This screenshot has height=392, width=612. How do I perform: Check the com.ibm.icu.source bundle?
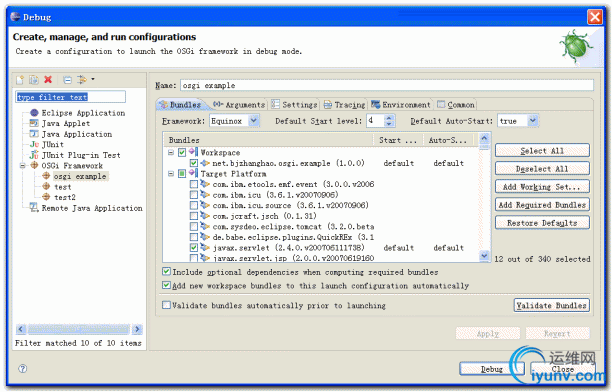pyautogui.click(x=194, y=205)
